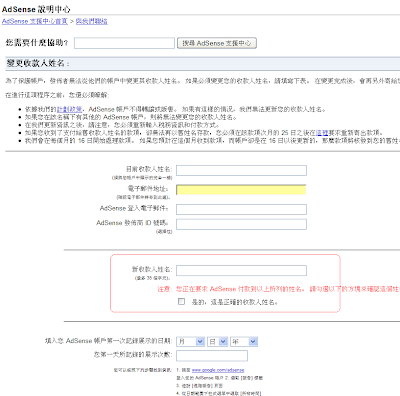Image resolution: width=400 pixels, height=396 pixels.
Task: Open the www.google.com/adsense link
Action: coord(218,370)
